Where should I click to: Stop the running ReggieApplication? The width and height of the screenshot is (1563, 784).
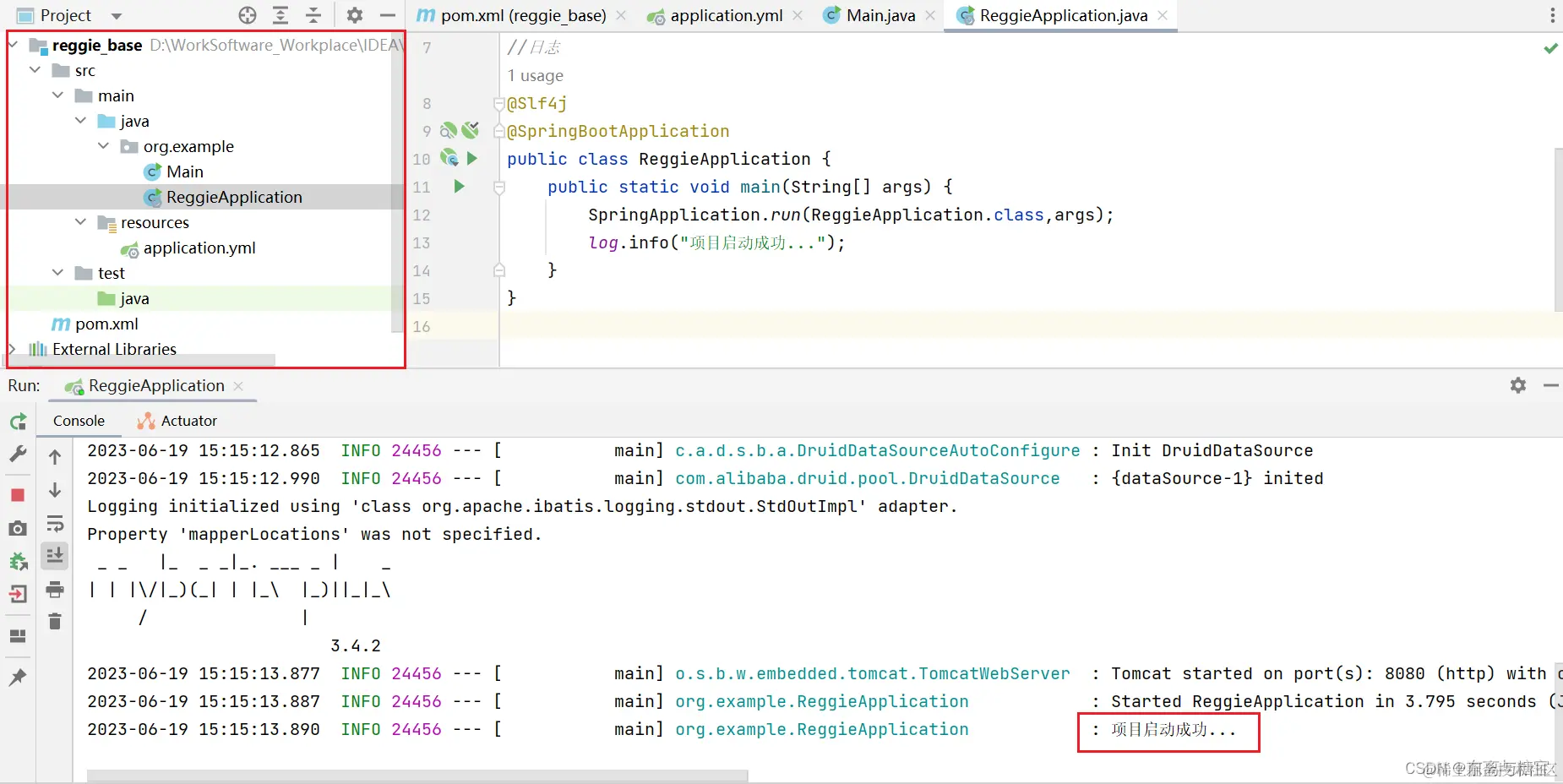coord(18,495)
